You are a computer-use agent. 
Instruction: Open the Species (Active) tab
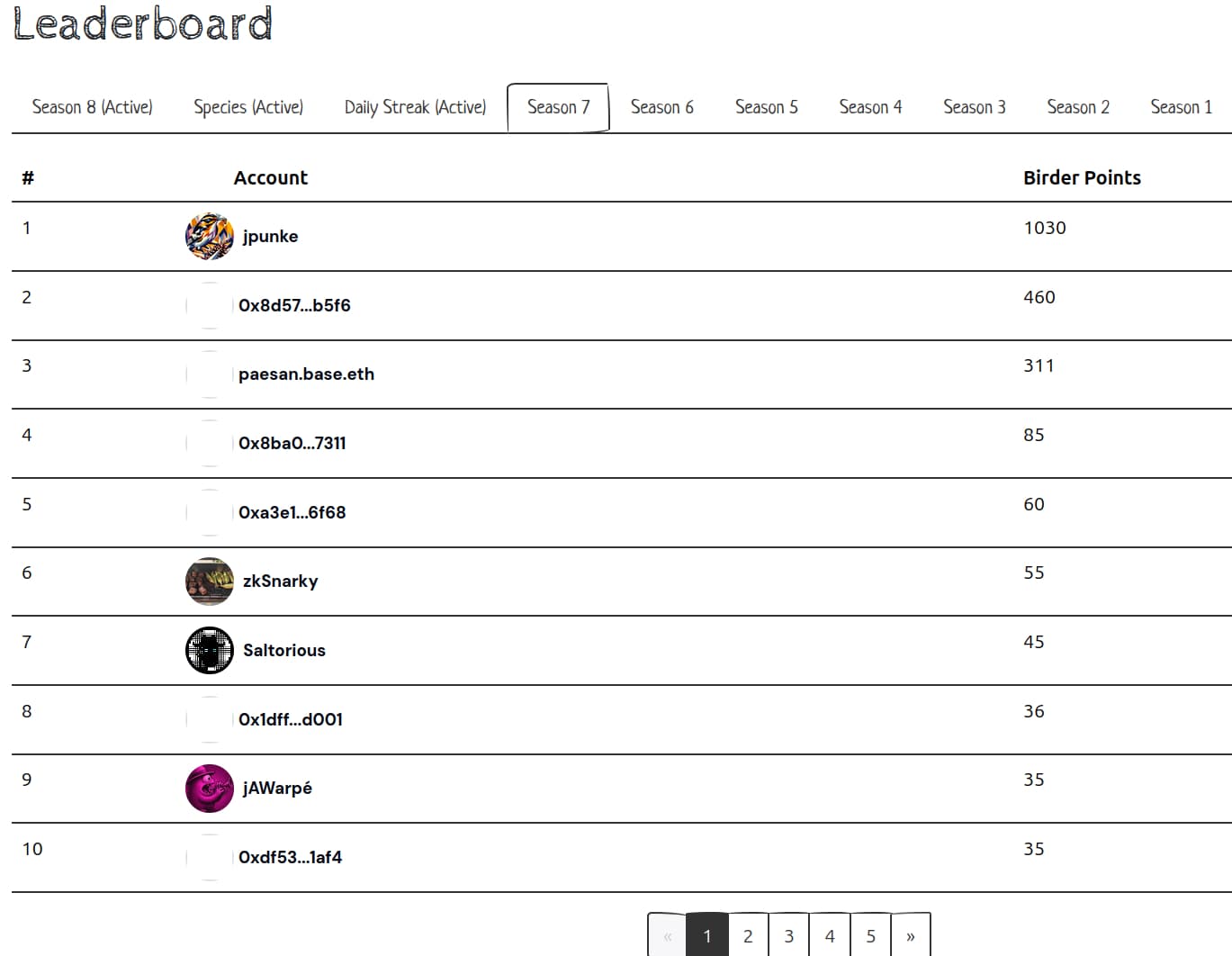(x=248, y=107)
